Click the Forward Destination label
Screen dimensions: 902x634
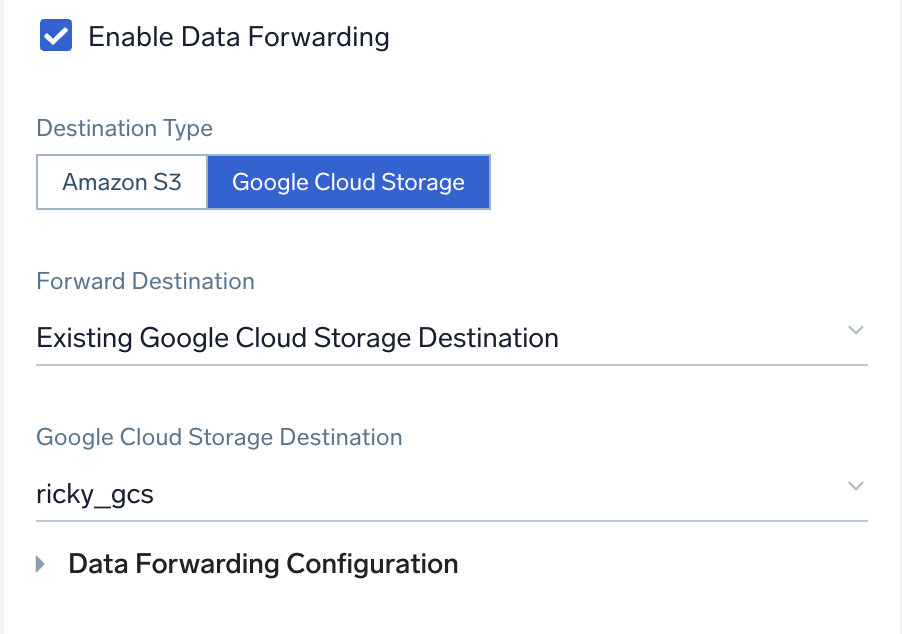(145, 281)
